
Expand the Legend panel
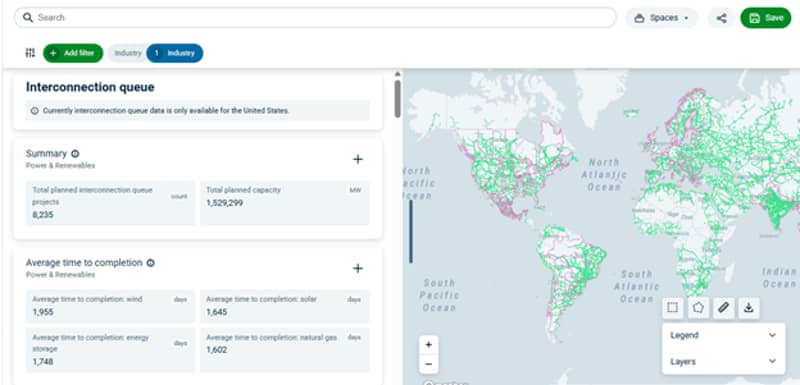pos(723,335)
